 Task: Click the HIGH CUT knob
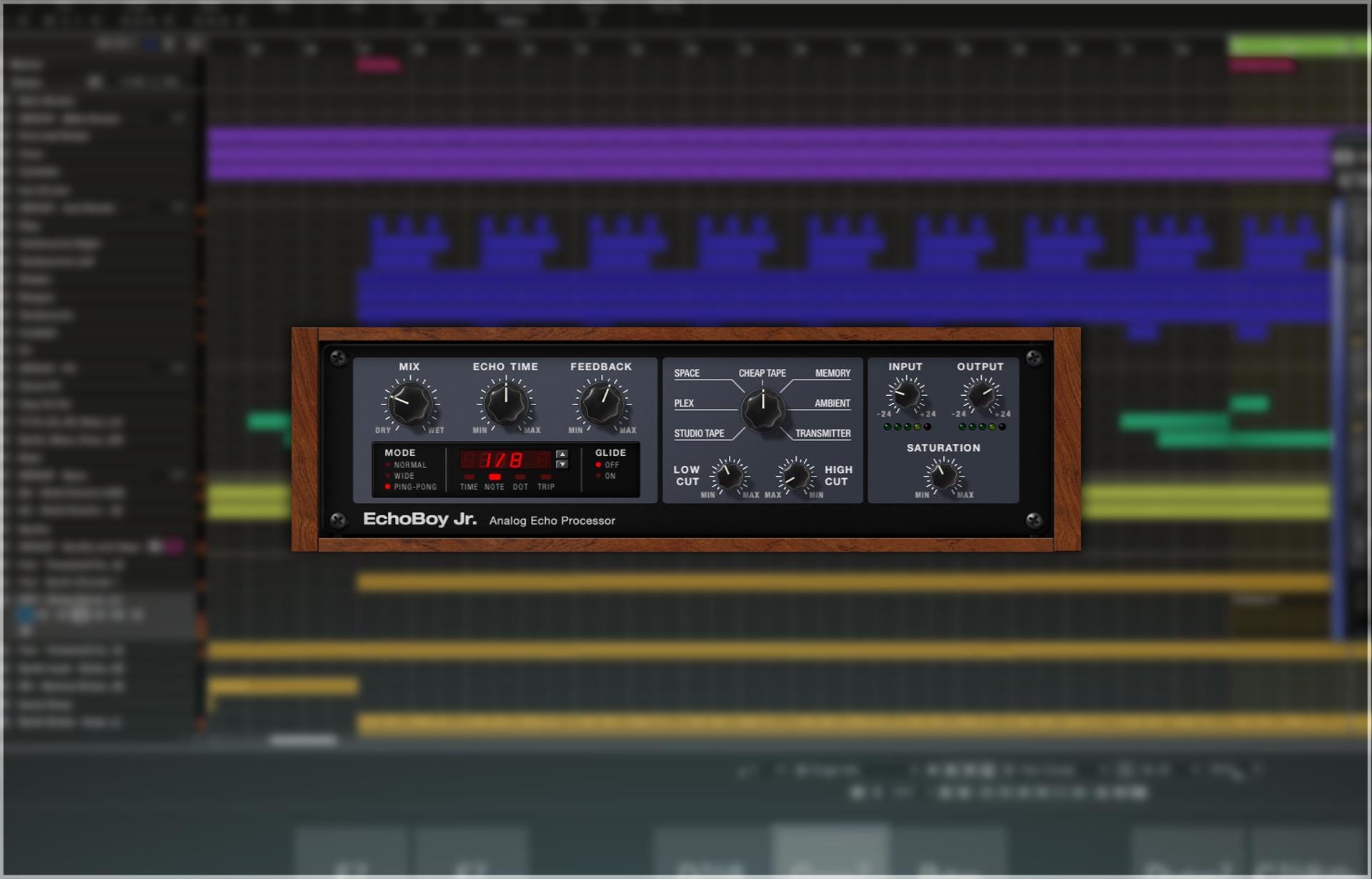[795, 475]
